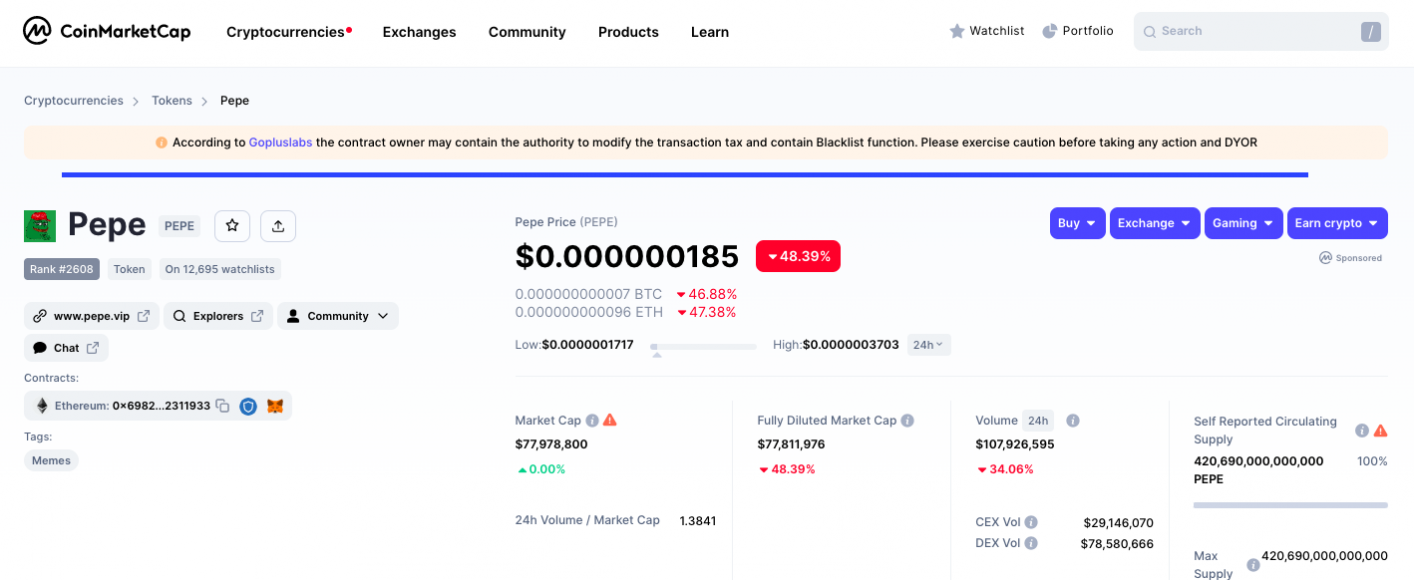Click the low/high price range slider
This screenshot has height=580, width=1414.
pos(704,347)
